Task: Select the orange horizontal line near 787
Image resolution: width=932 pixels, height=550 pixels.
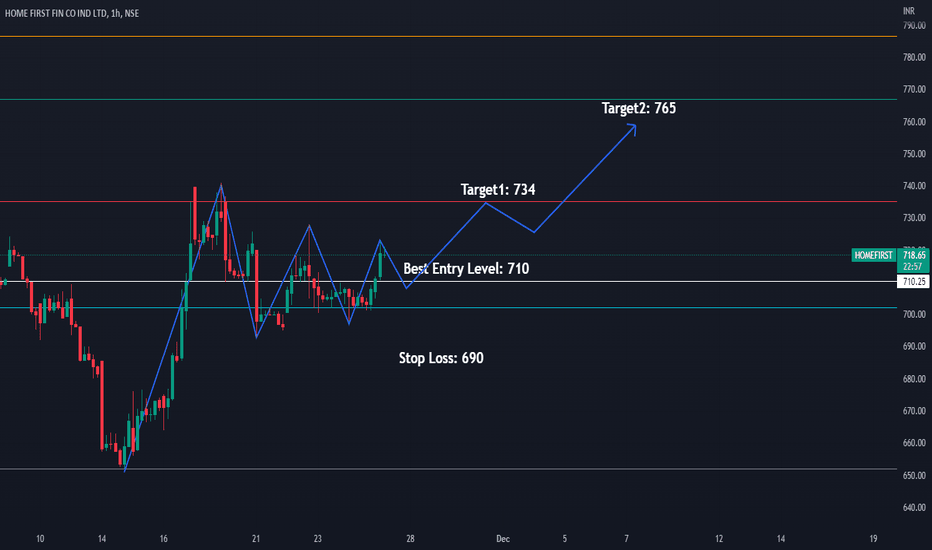Action: click(x=448, y=37)
